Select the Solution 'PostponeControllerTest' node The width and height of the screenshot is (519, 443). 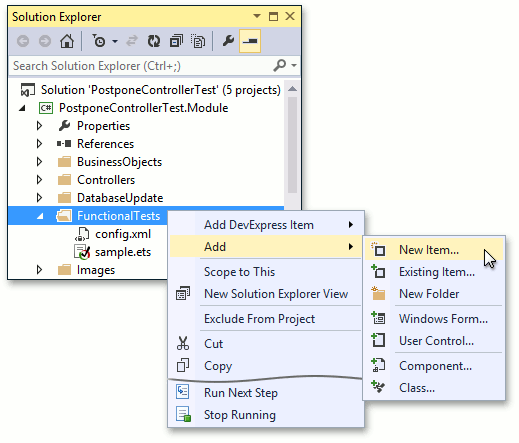point(160,90)
